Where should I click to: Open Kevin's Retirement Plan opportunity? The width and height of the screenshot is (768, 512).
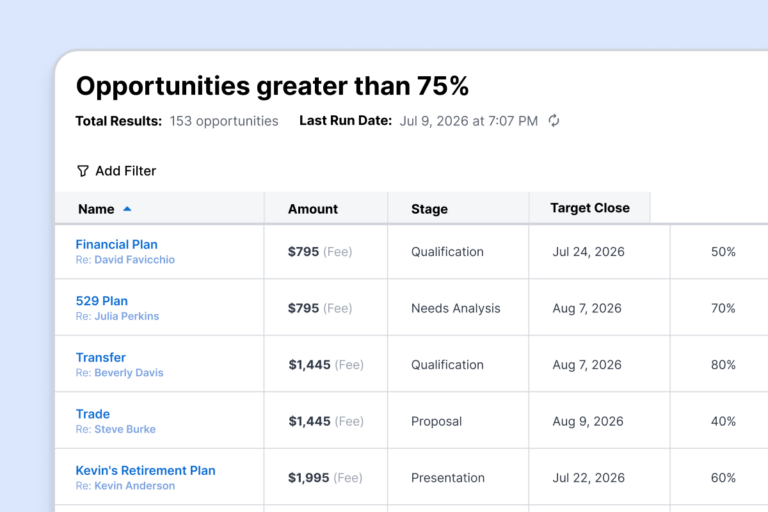click(145, 470)
